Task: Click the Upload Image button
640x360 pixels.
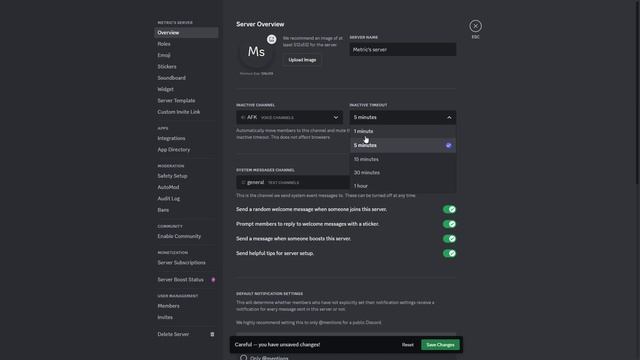Action: 302,60
